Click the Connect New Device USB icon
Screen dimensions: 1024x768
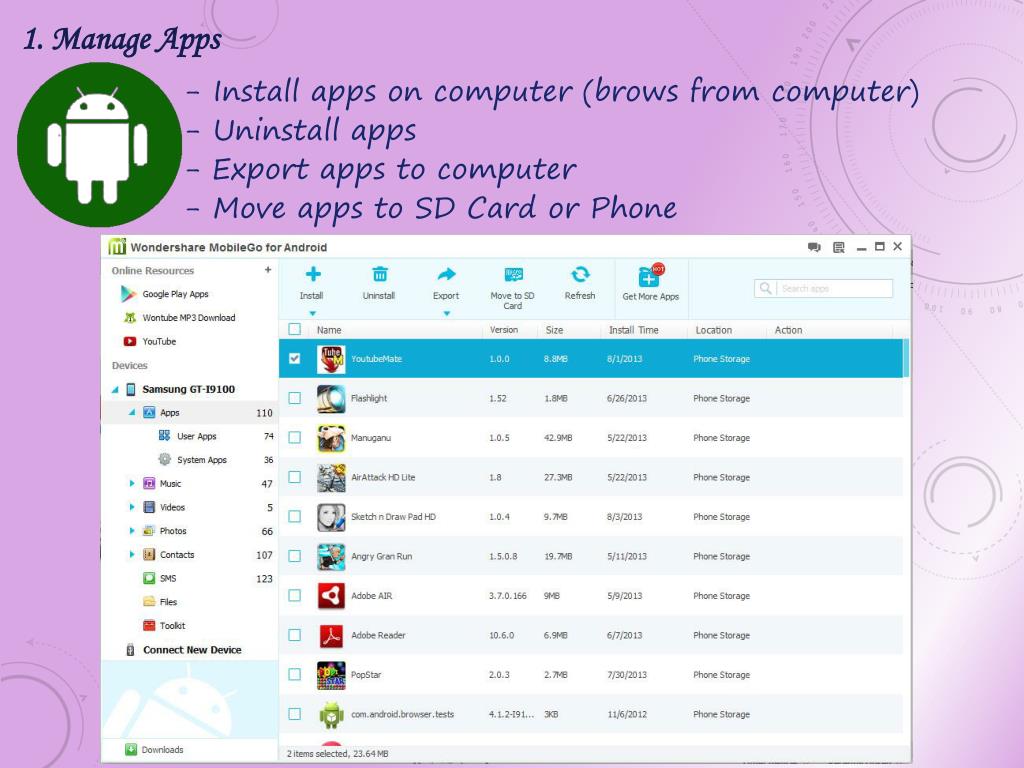[130, 650]
